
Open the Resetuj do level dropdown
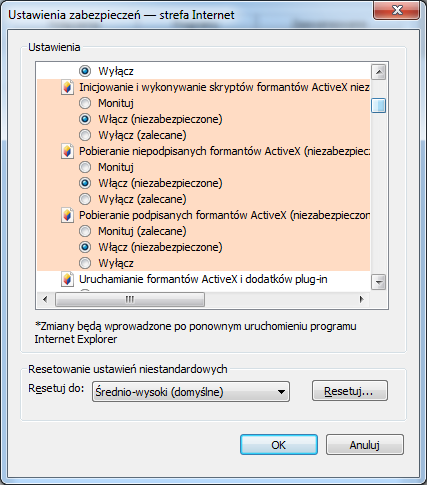tap(191, 392)
